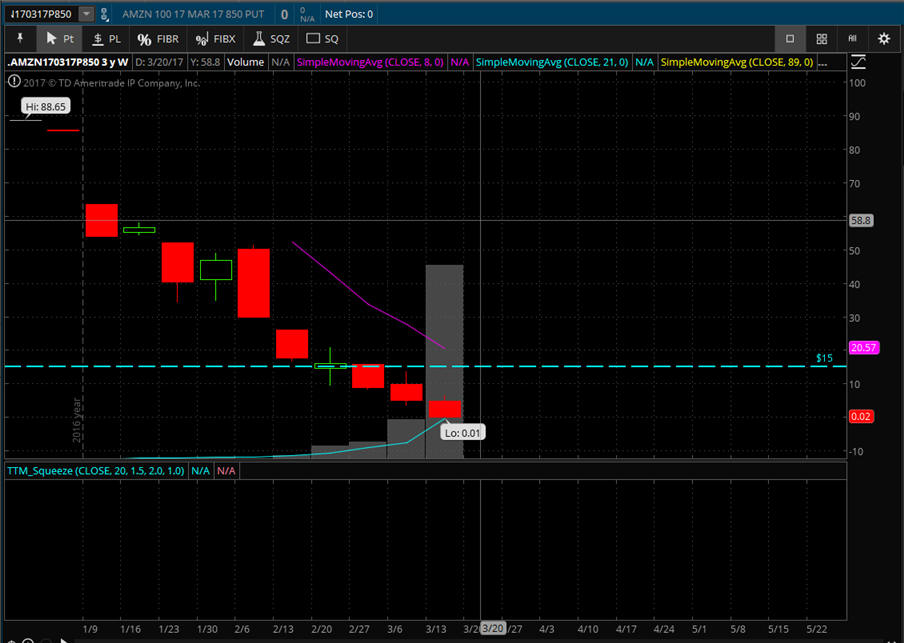Open the symbol dropdown arrow
This screenshot has height=643, width=904.
click(x=86, y=14)
